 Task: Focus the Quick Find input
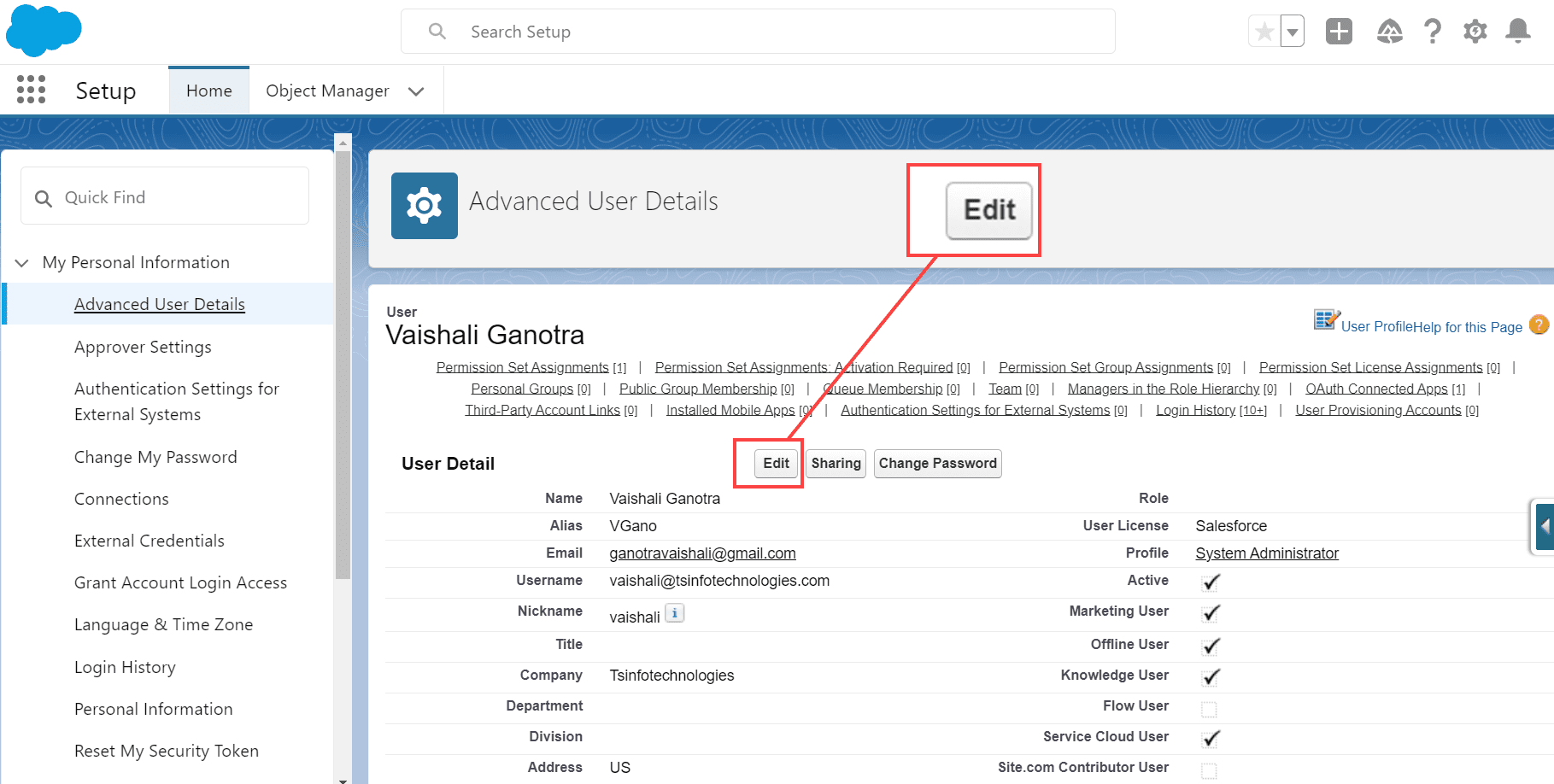[165, 196]
